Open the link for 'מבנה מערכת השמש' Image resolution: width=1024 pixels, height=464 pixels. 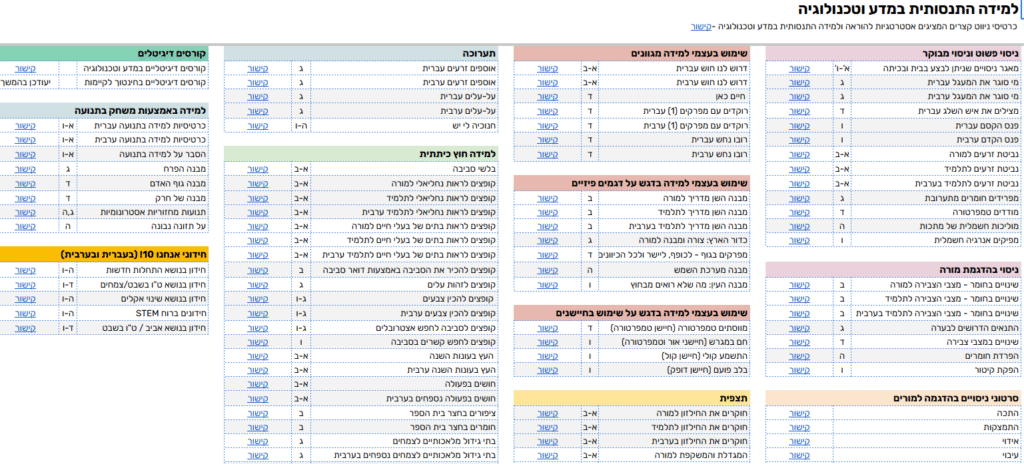pyautogui.click(x=547, y=270)
